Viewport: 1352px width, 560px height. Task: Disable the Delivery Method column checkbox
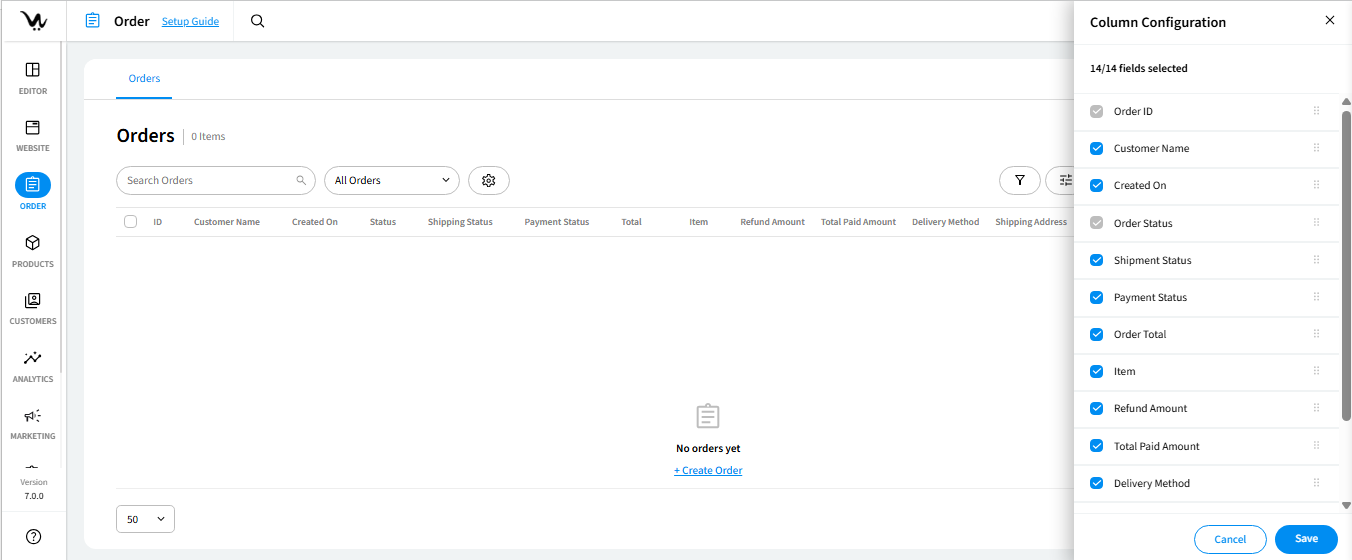point(1097,483)
